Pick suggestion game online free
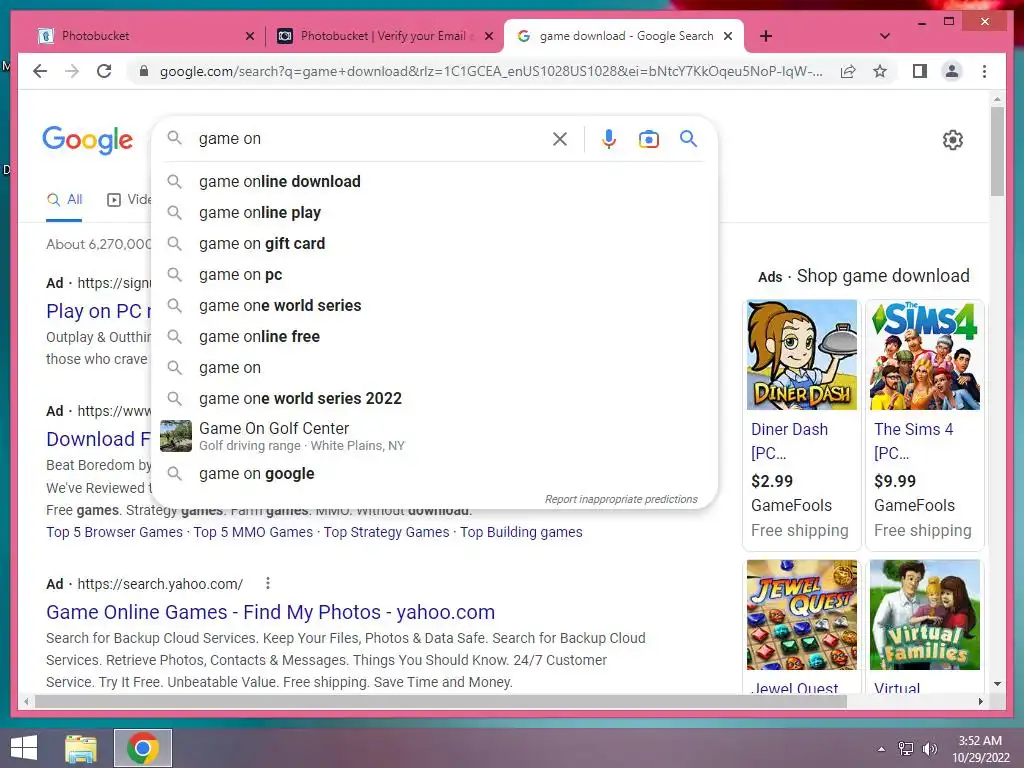This screenshot has height=768, width=1024. [434, 336]
